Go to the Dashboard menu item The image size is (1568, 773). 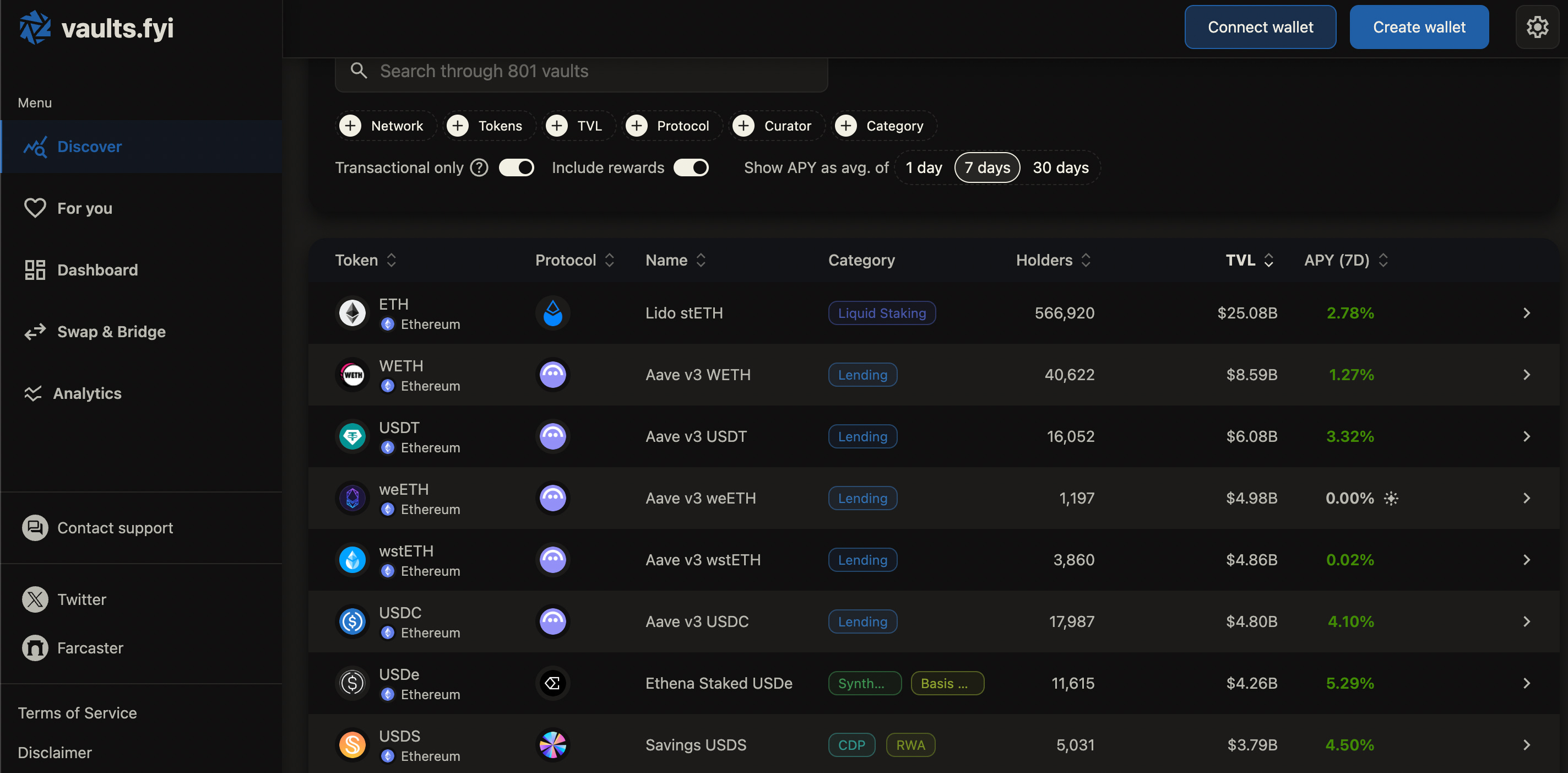(97, 270)
